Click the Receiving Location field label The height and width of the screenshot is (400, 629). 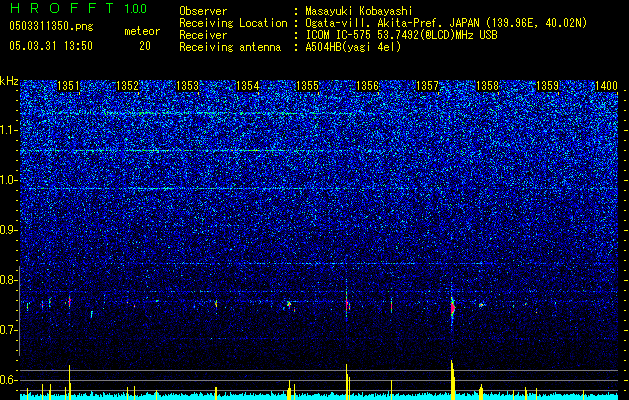pyautogui.click(x=233, y=23)
